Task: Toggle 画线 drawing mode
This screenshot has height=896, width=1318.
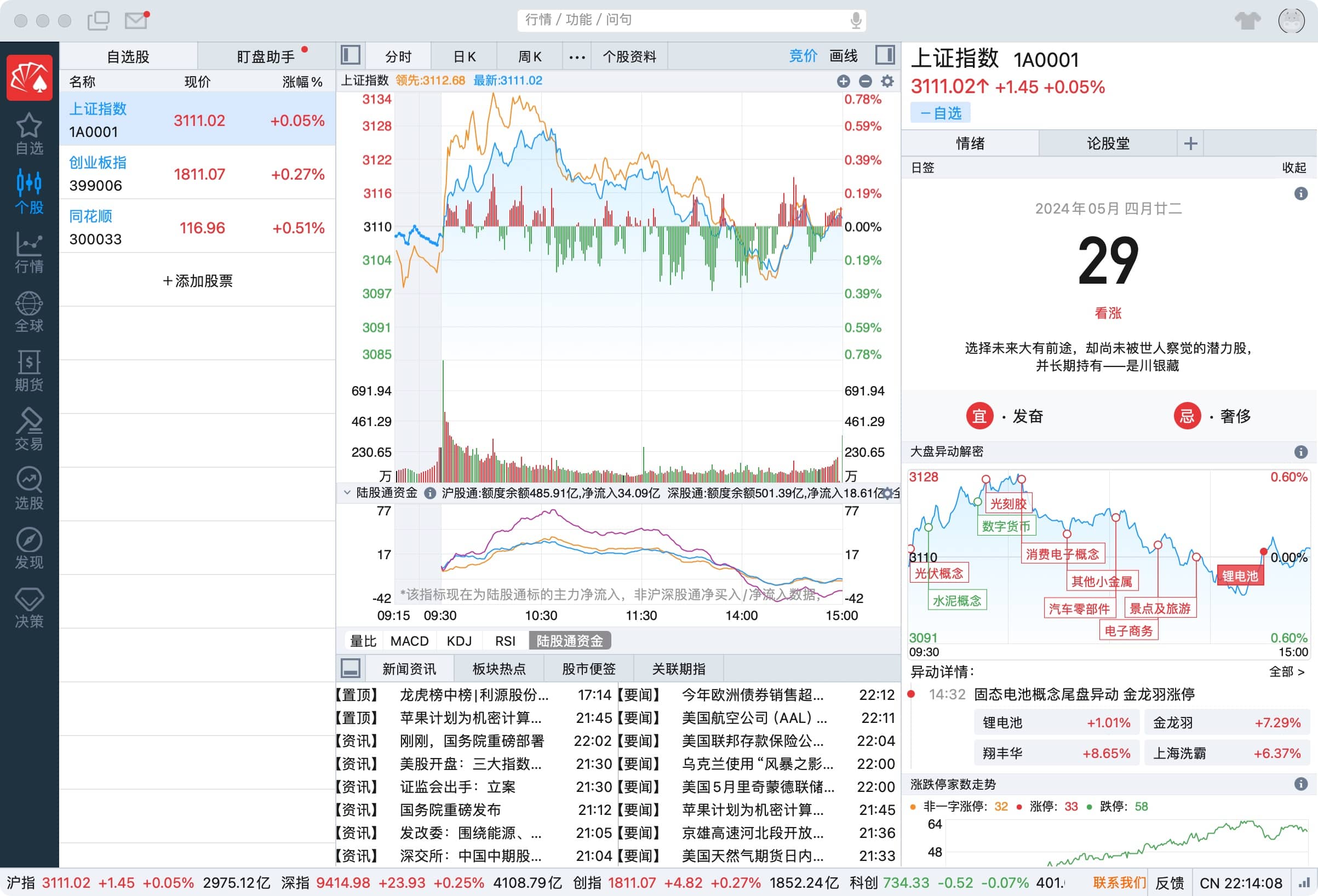Action: coord(843,56)
